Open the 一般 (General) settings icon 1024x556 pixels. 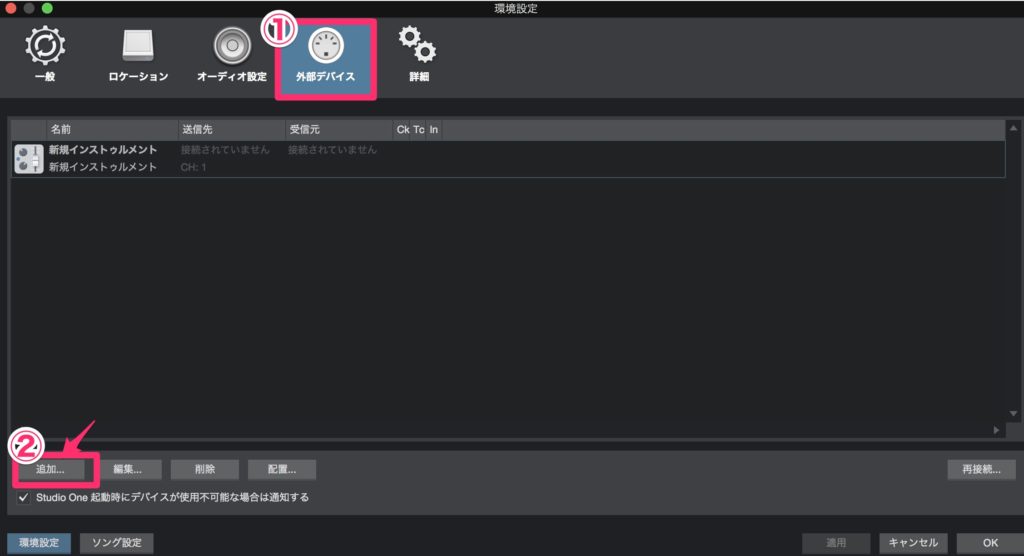[x=44, y=47]
